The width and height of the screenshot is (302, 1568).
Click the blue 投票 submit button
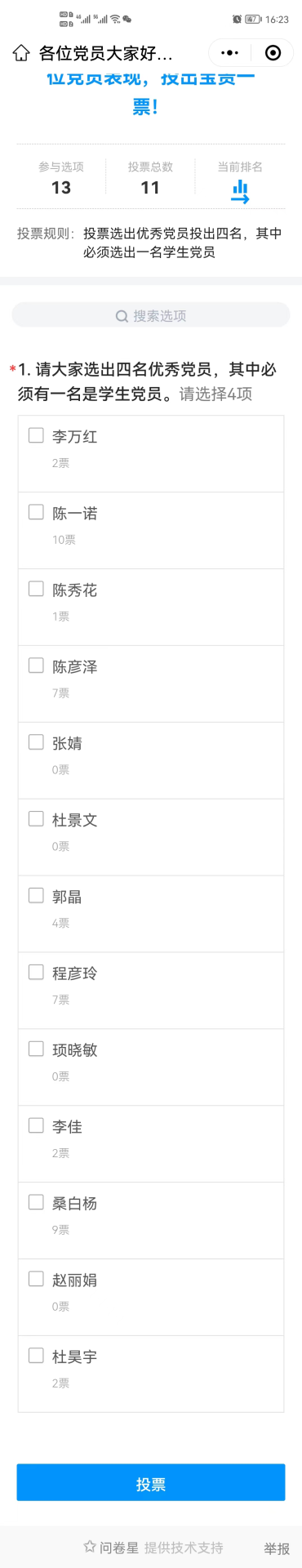(x=151, y=1482)
